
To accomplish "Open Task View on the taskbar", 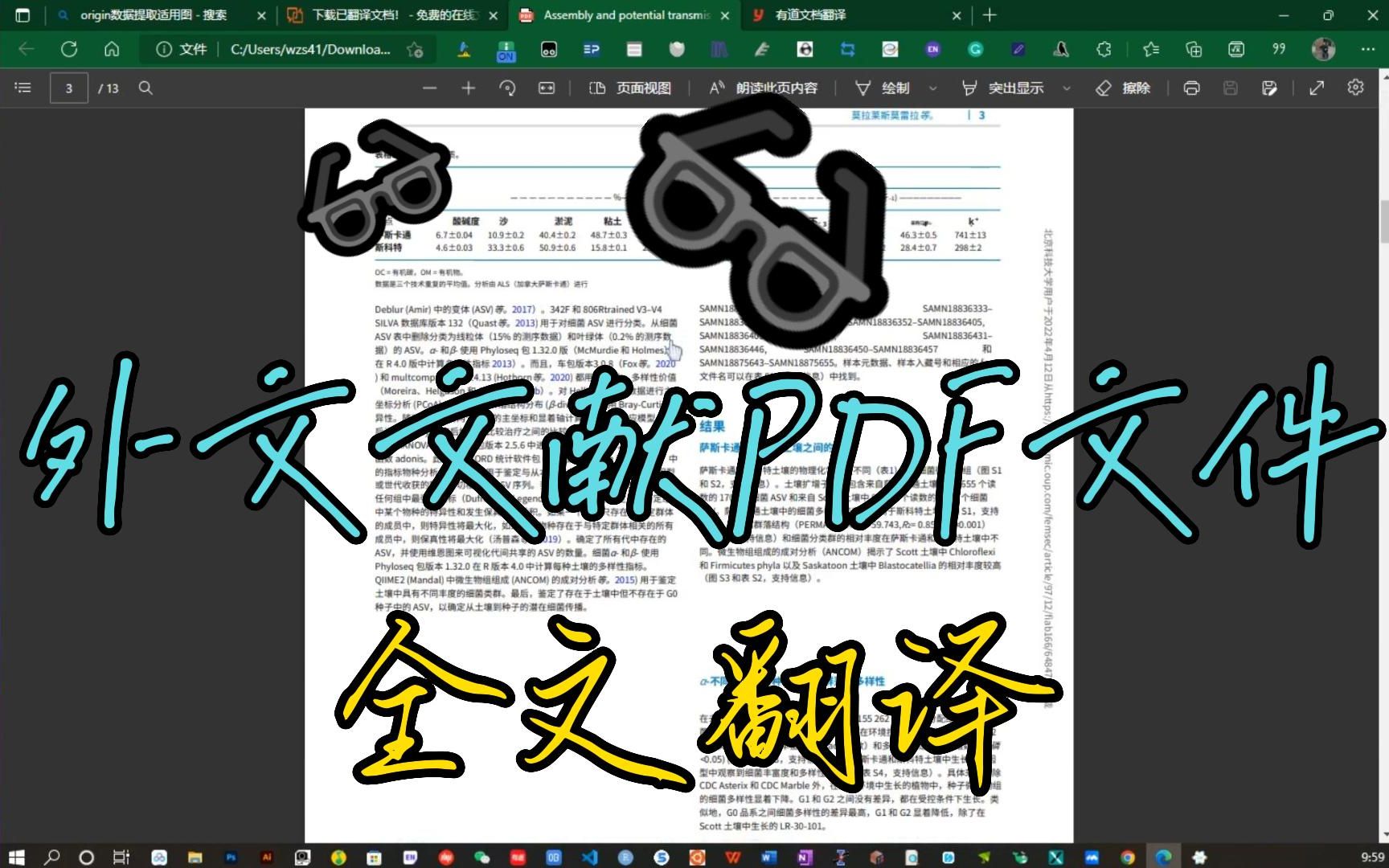I will pyautogui.click(x=121, y=857).
